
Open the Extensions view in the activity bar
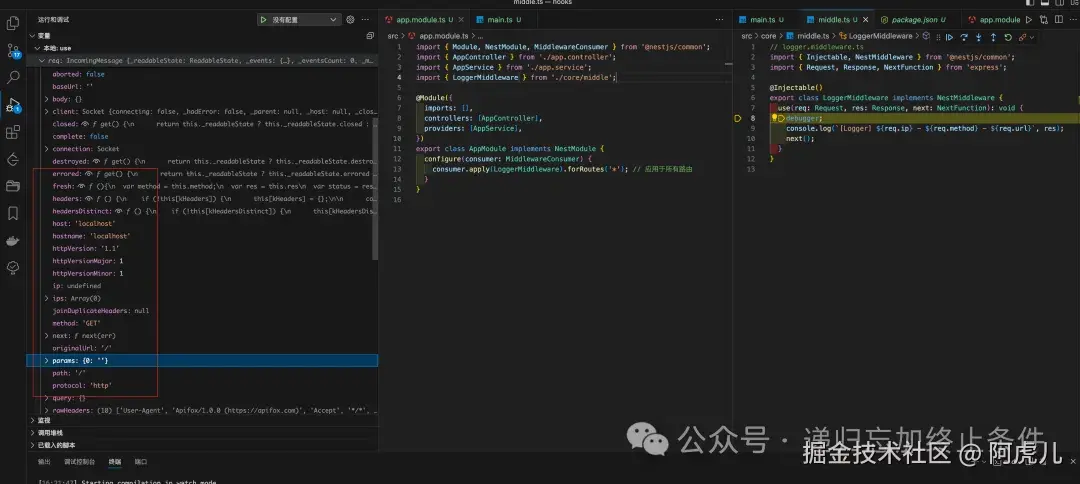coord(12,132)
